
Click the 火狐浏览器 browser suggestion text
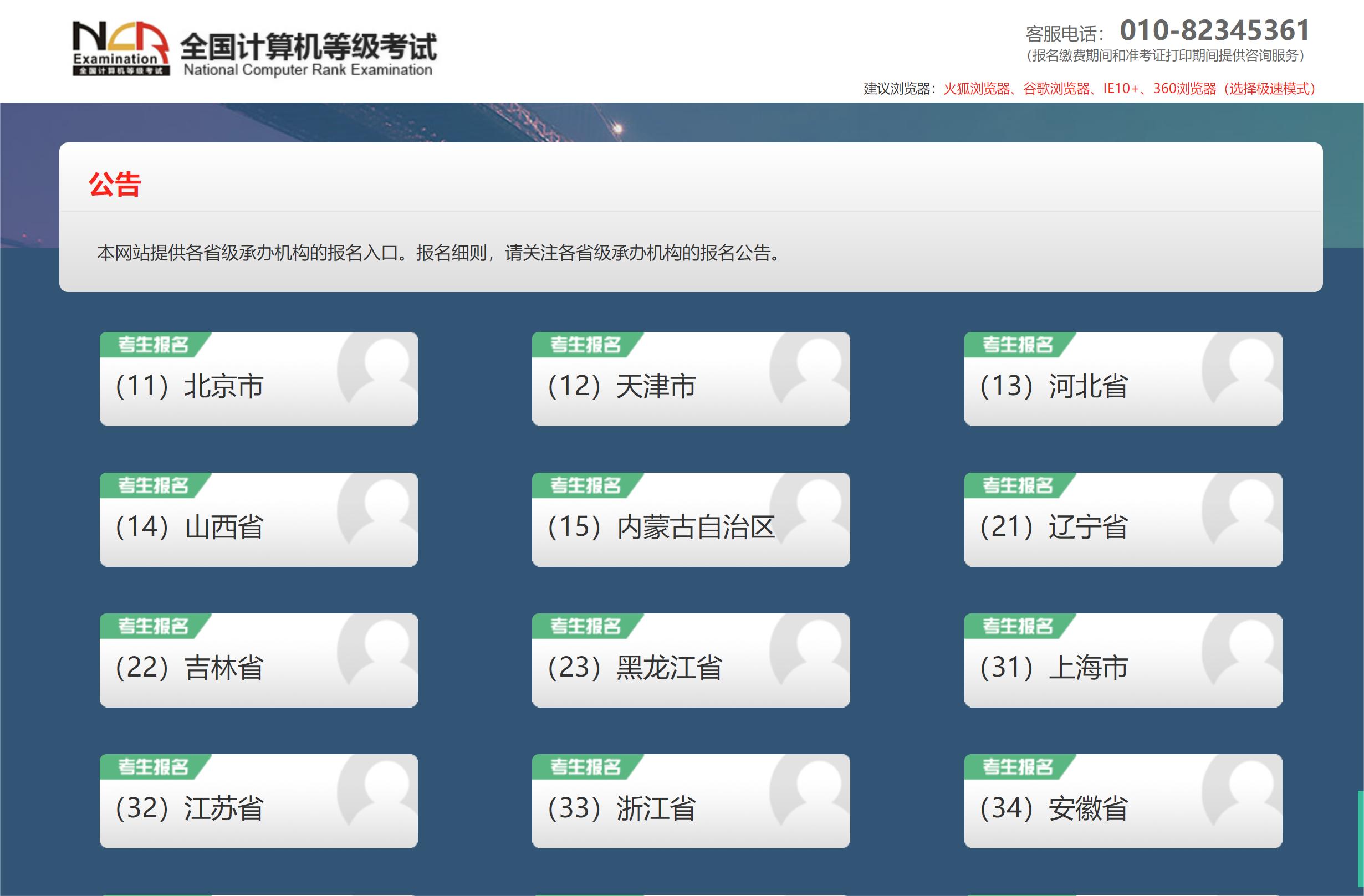pyautogui.click(x=978, y=89)
